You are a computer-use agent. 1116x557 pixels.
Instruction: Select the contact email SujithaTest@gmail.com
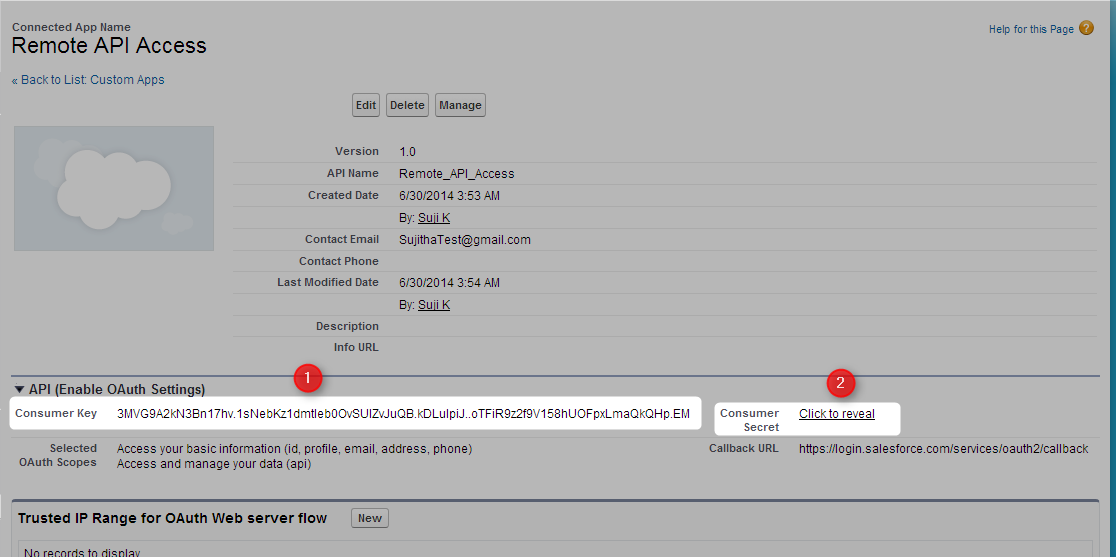pos(465,240)
